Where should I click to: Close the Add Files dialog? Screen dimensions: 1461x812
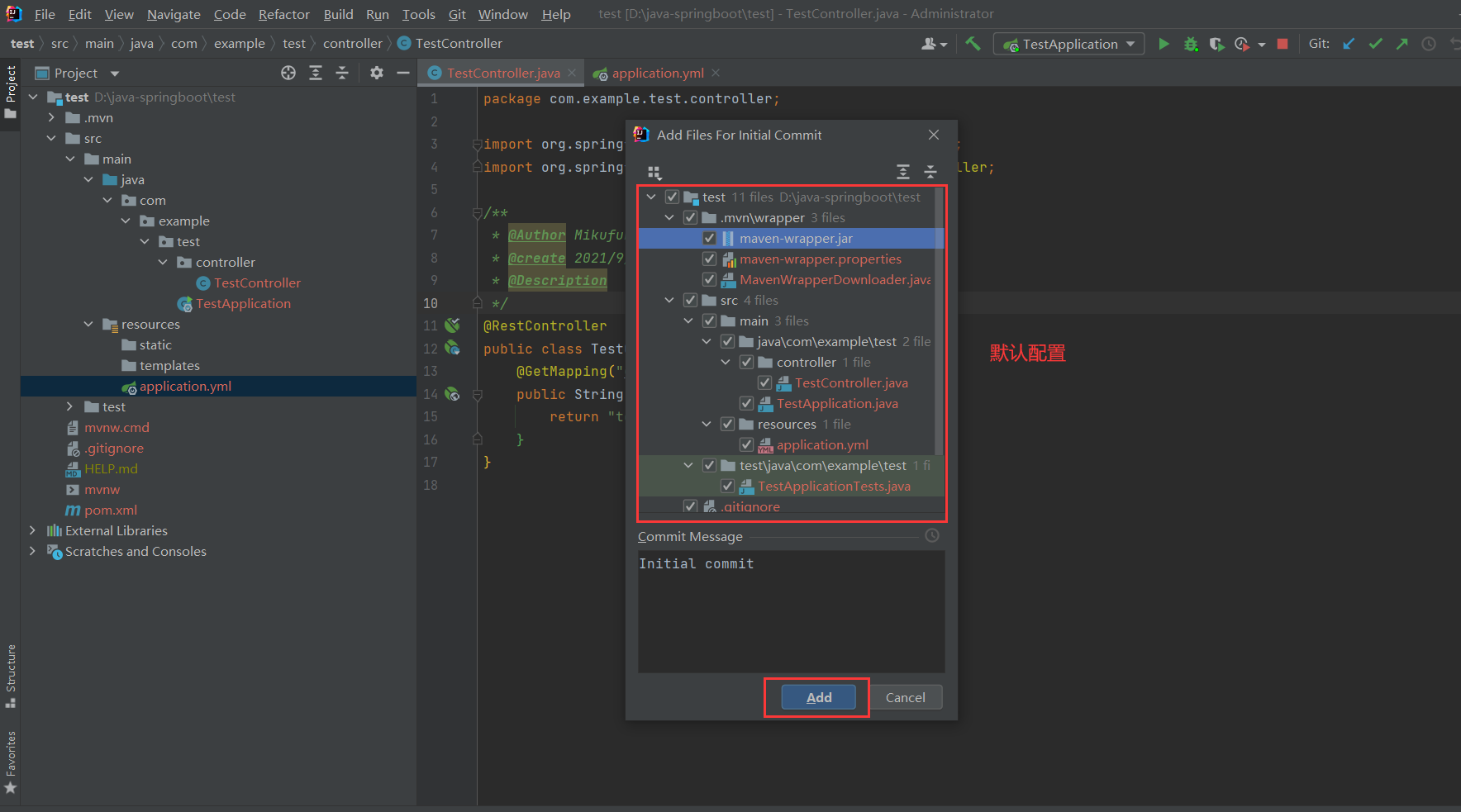tap(934, 135)
